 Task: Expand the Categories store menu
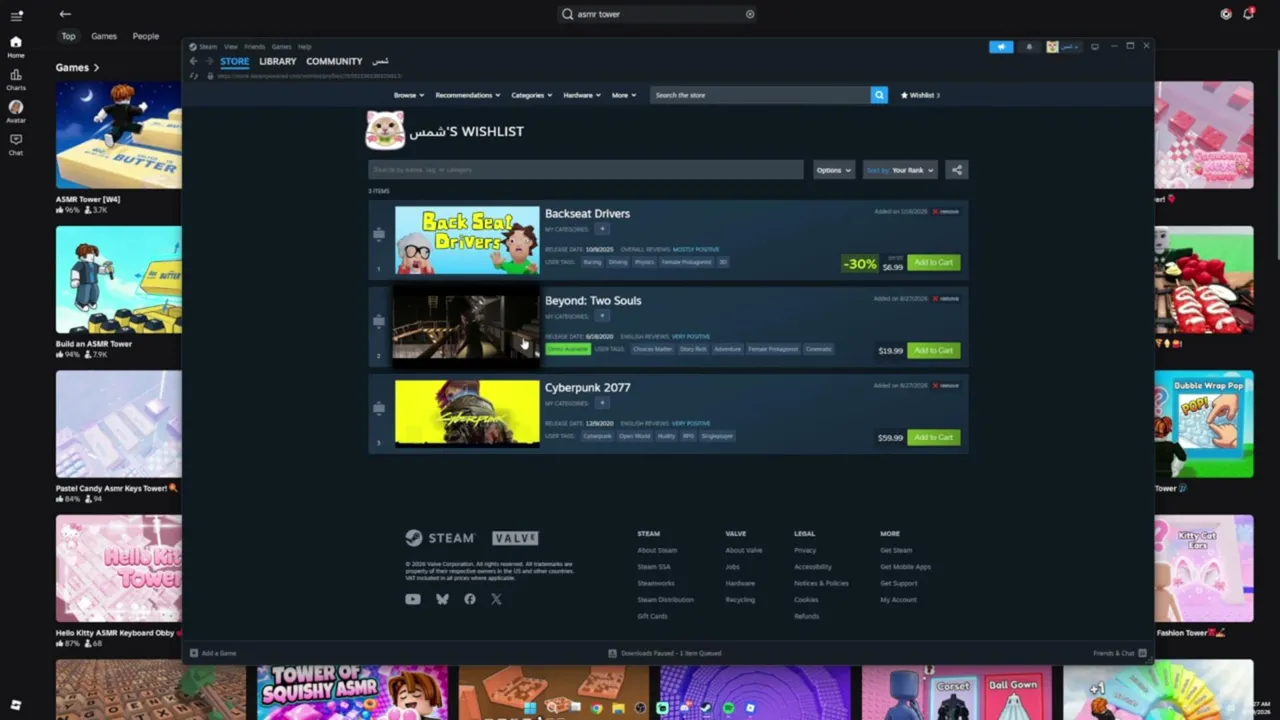[x=532, y=95]
